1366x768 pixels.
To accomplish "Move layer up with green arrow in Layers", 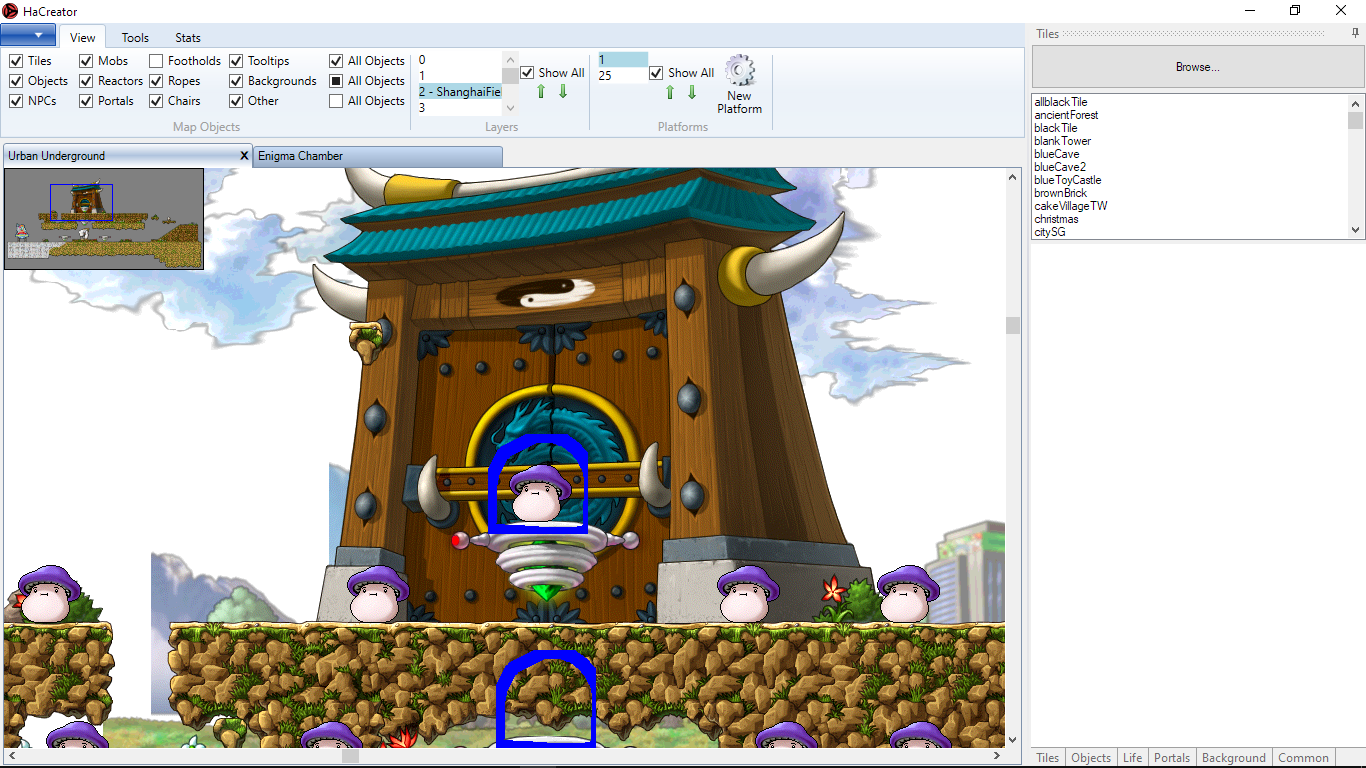I will pyautogui.click(x=541, y=91).
